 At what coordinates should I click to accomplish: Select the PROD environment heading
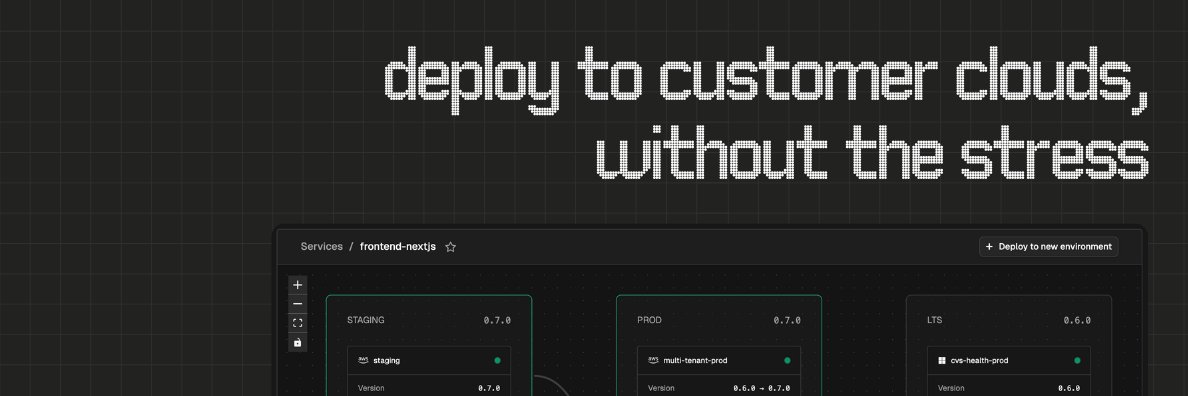(649, 320)
